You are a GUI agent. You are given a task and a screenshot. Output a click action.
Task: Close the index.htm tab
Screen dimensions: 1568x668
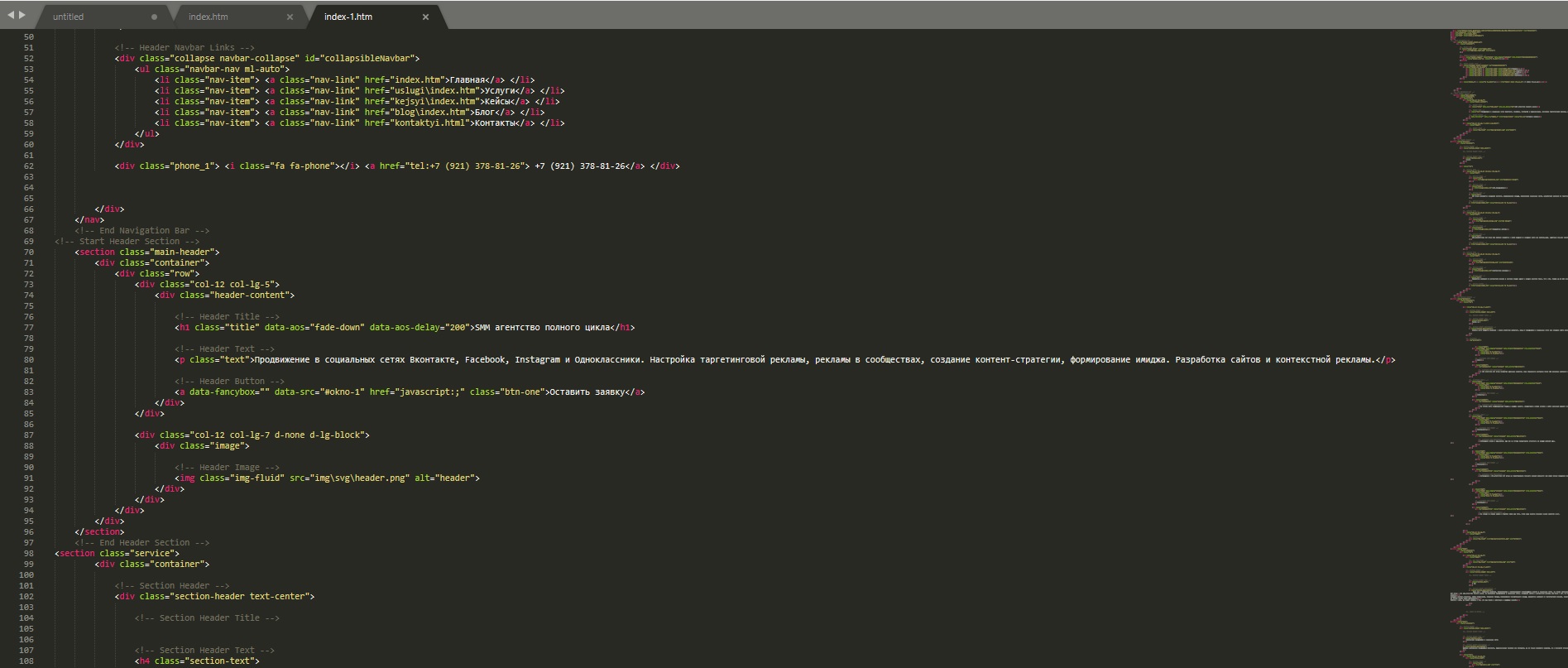click(x=290, y=17)
